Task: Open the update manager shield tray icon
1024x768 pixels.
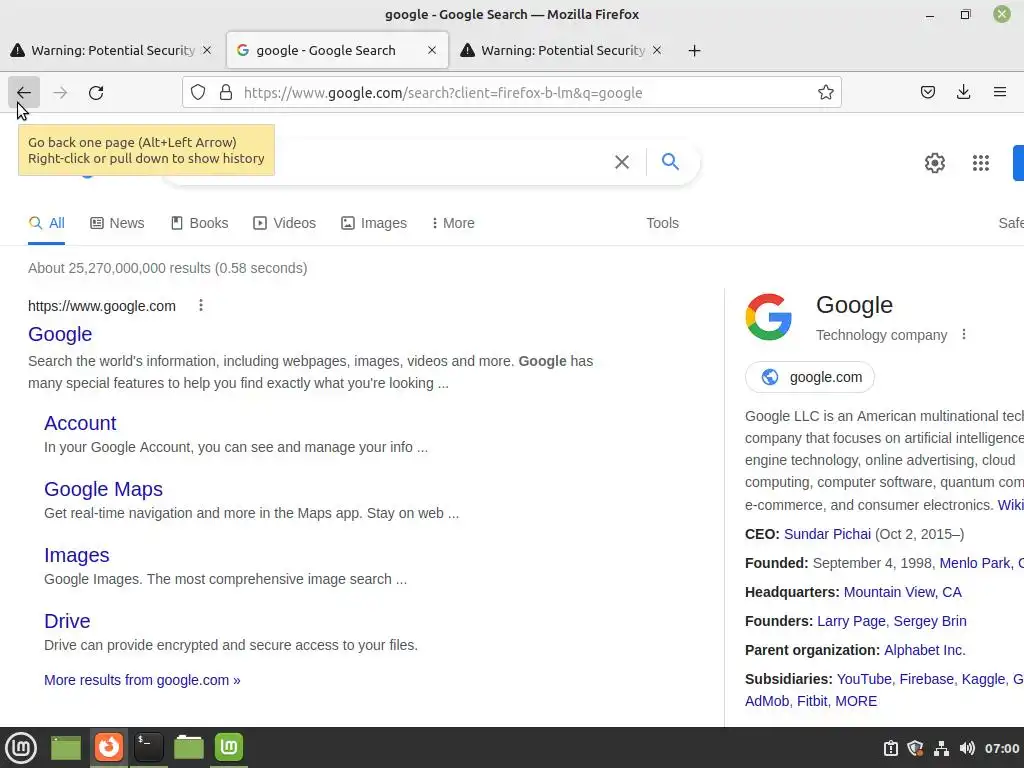Action: [916, 748]
